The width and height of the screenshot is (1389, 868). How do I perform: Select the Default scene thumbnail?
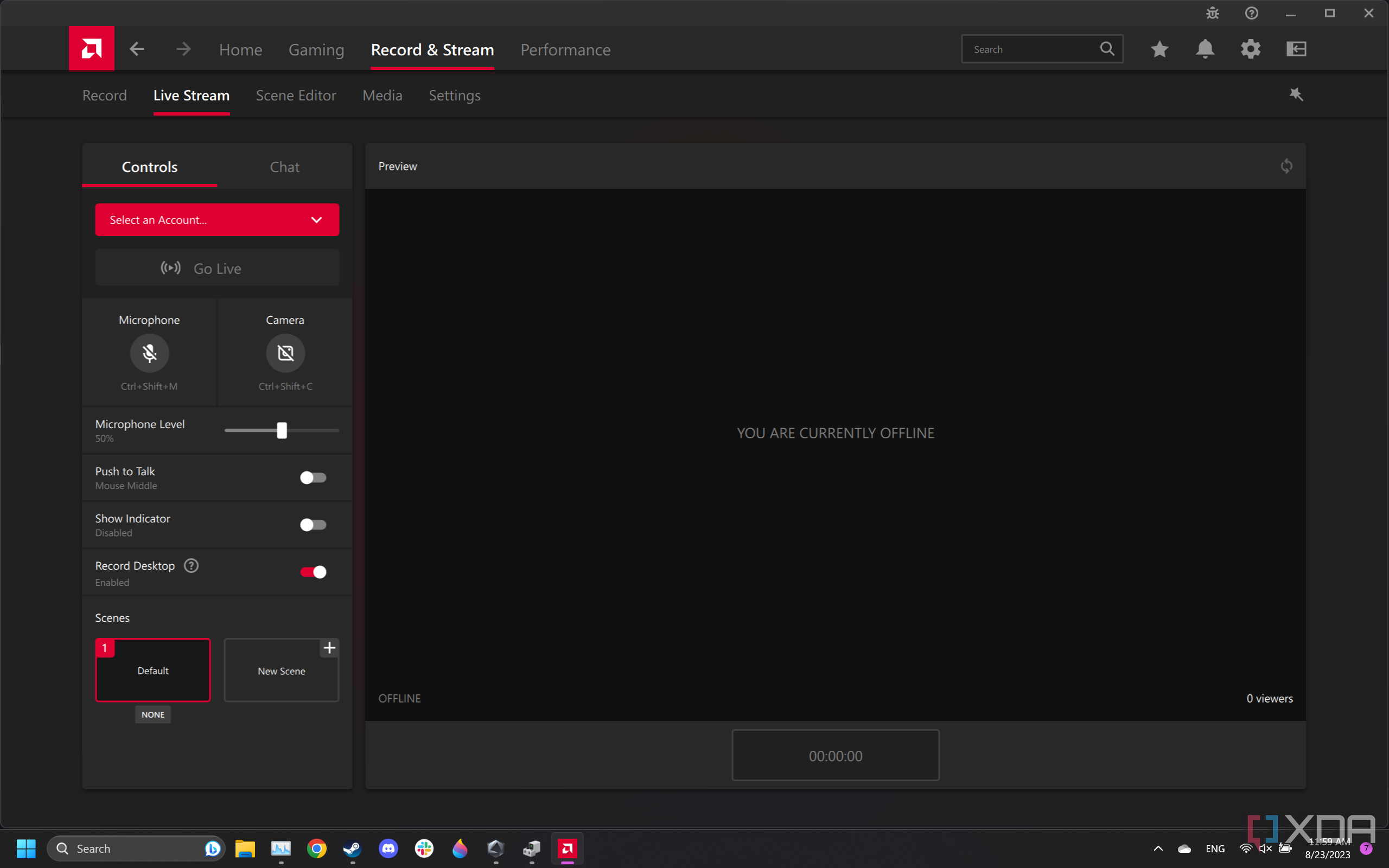(x=153, y=670)
